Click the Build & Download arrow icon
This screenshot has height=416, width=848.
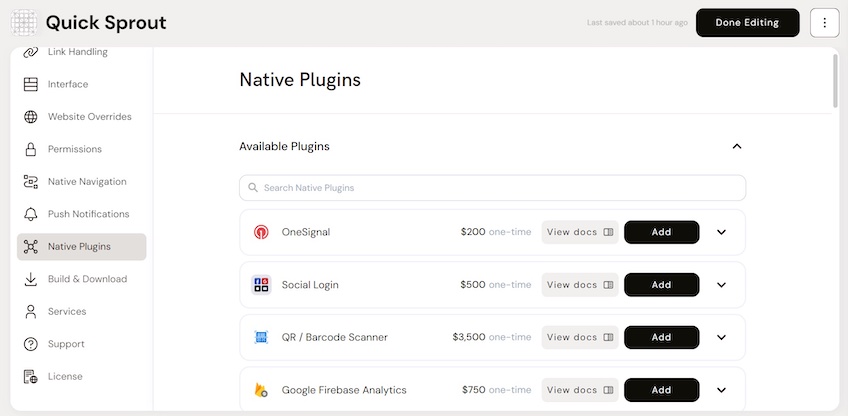point(31,279)
